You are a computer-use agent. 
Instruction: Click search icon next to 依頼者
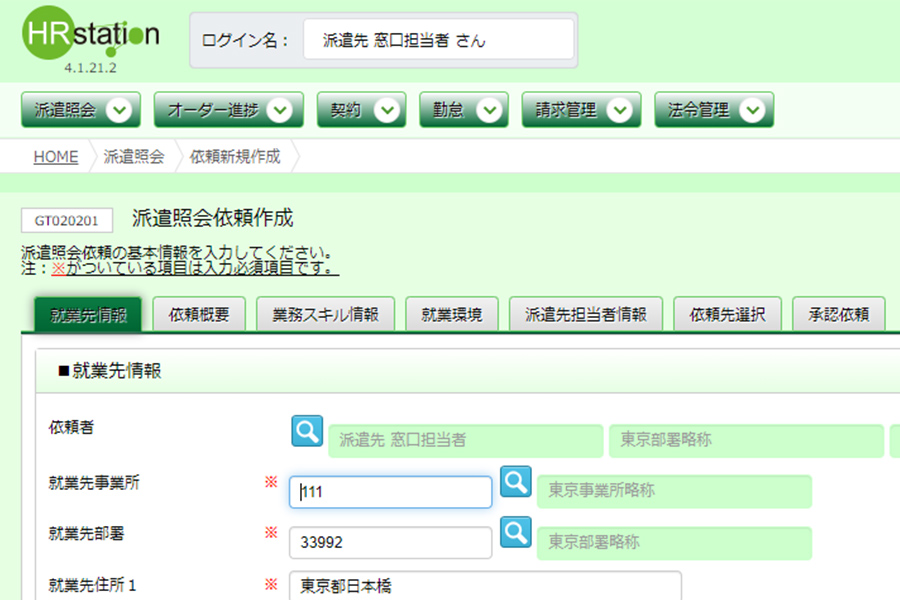coord(307,431)
